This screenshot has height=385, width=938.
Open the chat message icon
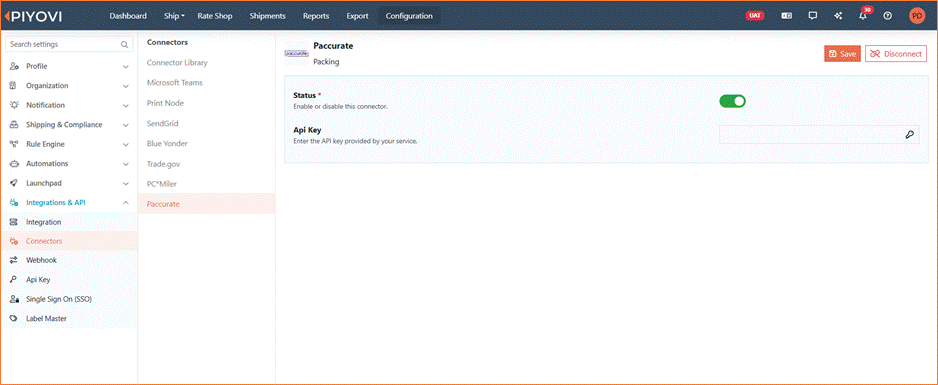(x=812, y=16)
